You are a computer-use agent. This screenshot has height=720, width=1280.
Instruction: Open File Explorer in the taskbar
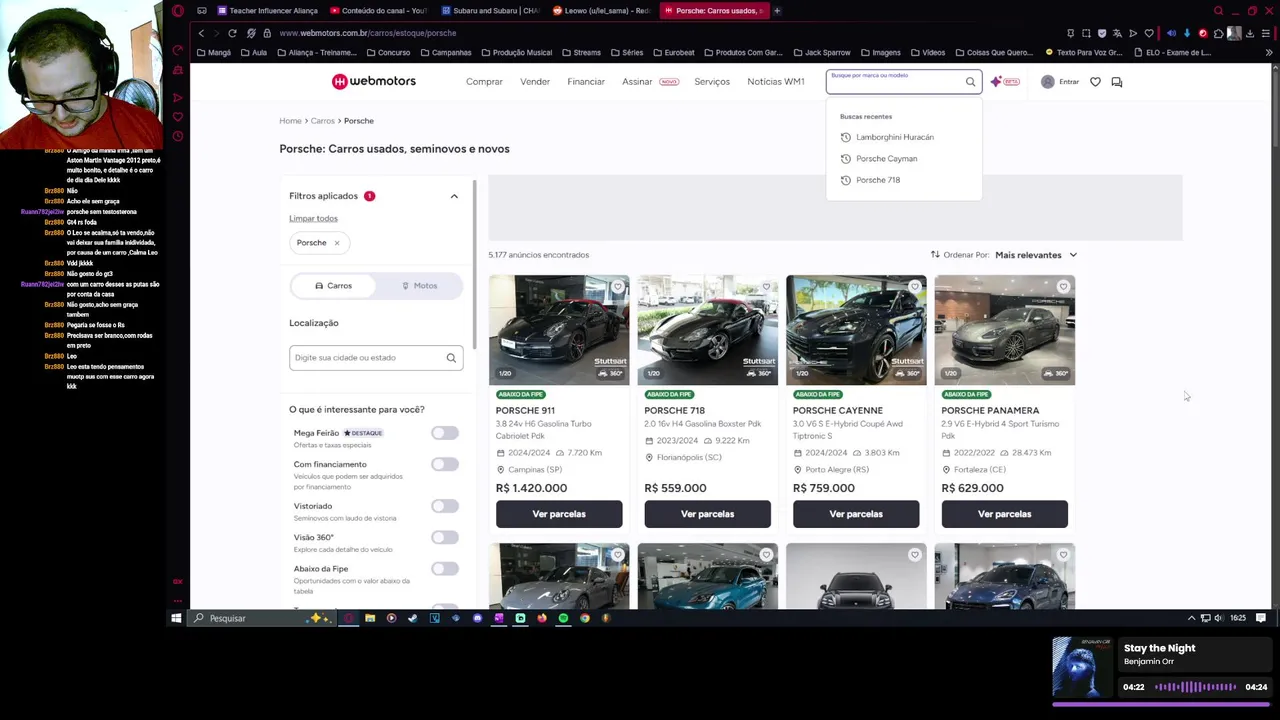(370, 618)
